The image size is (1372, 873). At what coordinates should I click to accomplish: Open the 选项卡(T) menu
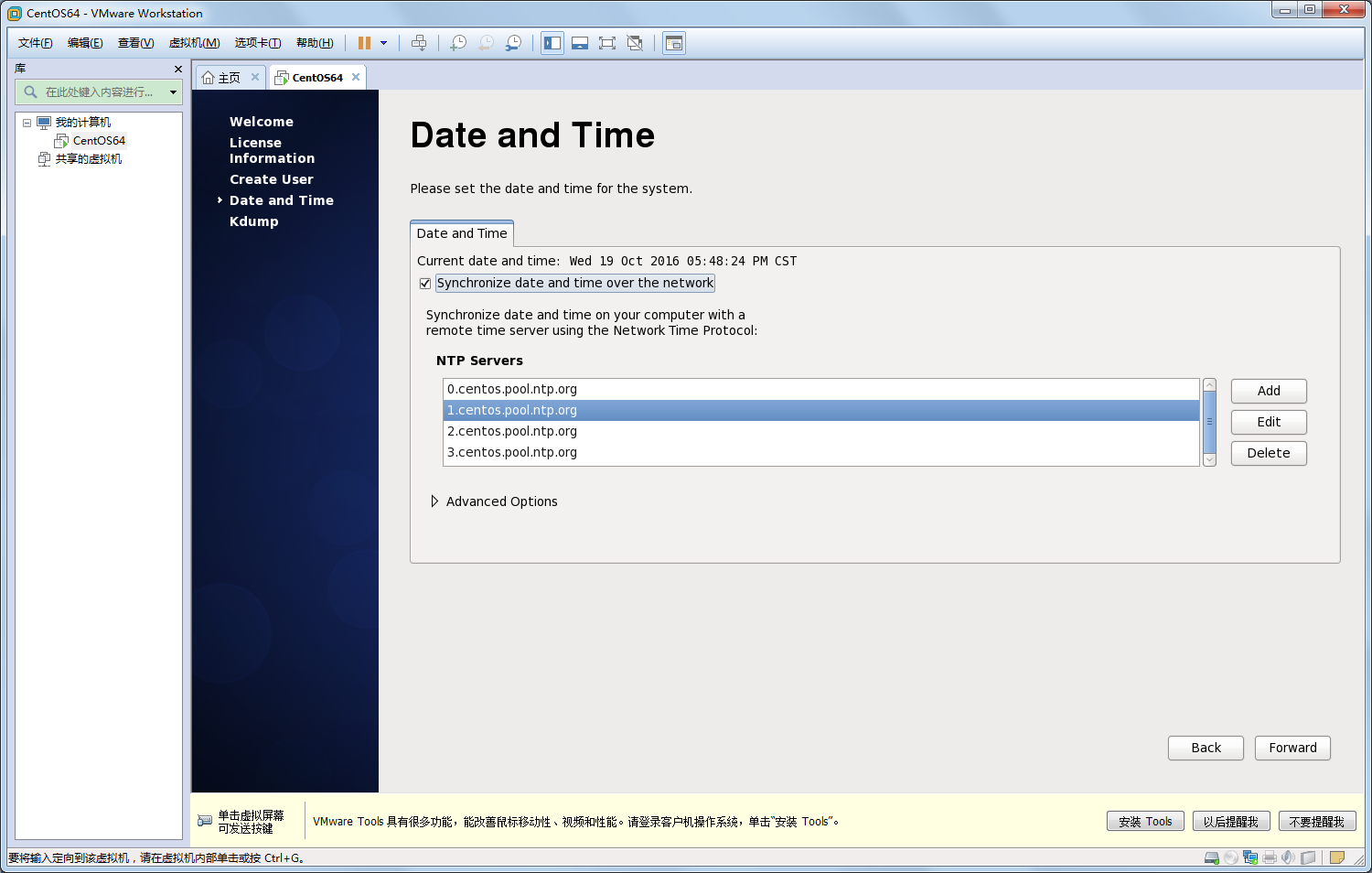pyautogui.click(x=258, y=43)
